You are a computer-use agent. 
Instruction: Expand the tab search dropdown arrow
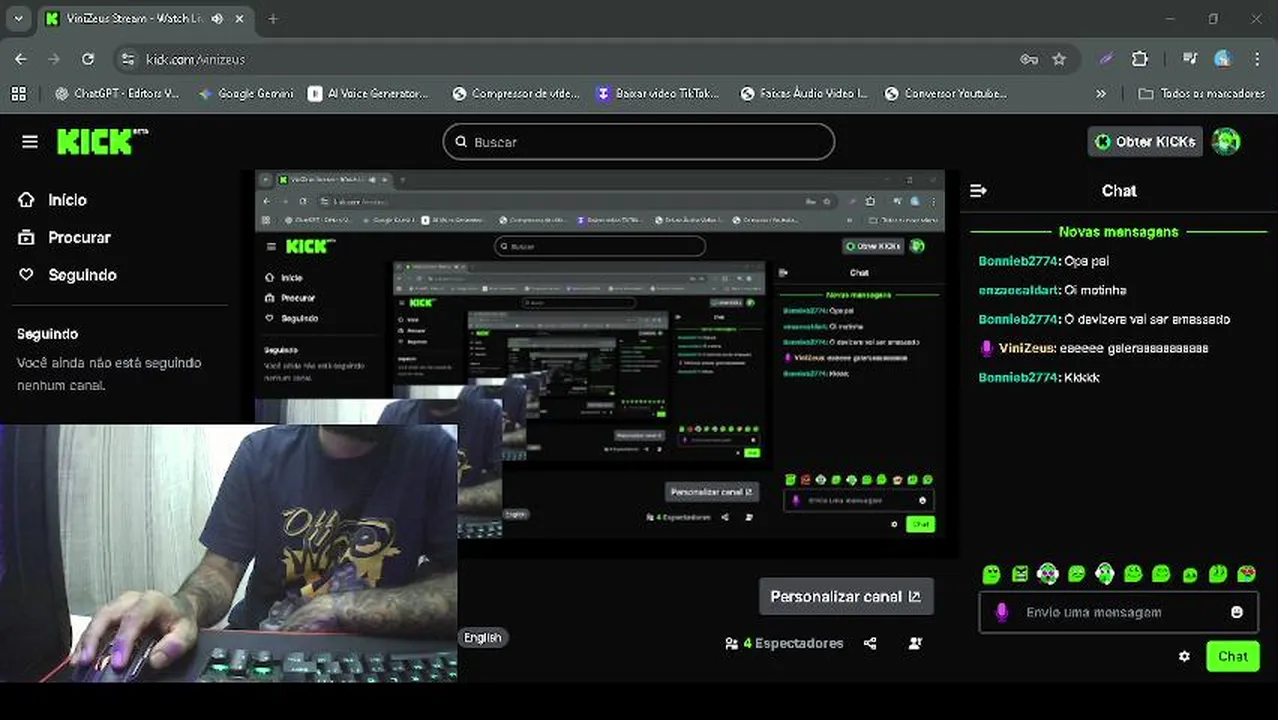click(x=18, y=19)
